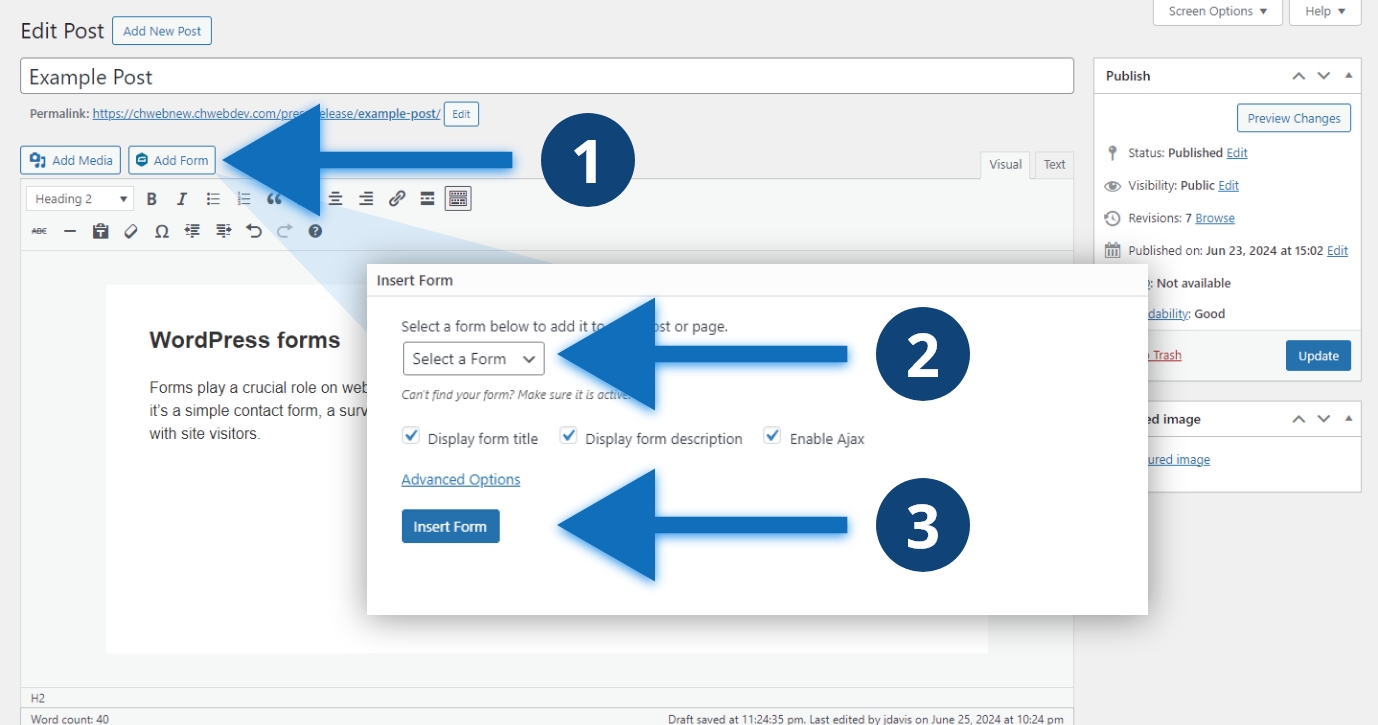
Task: Toggle the toolbar kitchen sink icon
Action: coord(458,199)
